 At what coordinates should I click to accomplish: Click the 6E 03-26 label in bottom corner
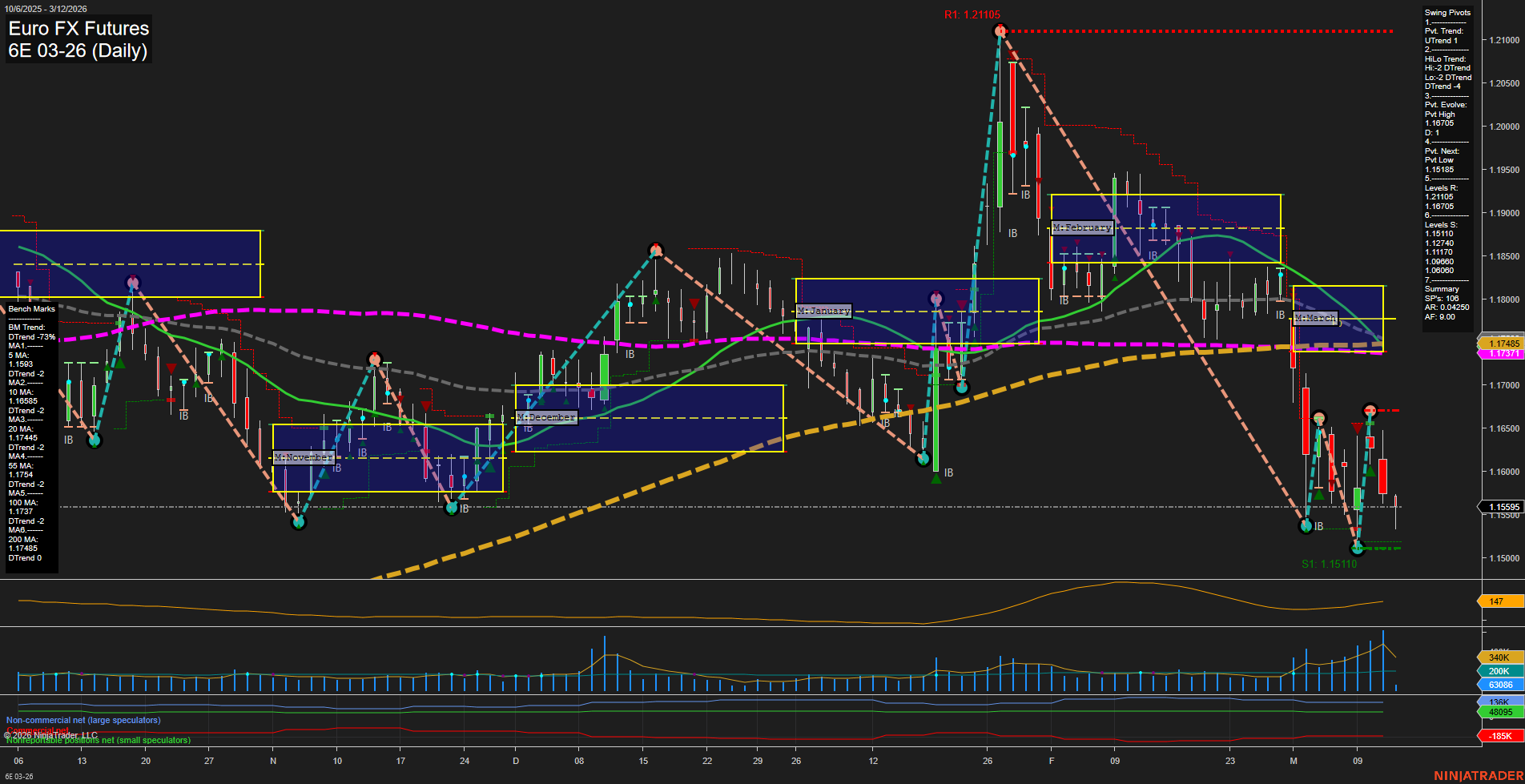(x=19, y=777)
